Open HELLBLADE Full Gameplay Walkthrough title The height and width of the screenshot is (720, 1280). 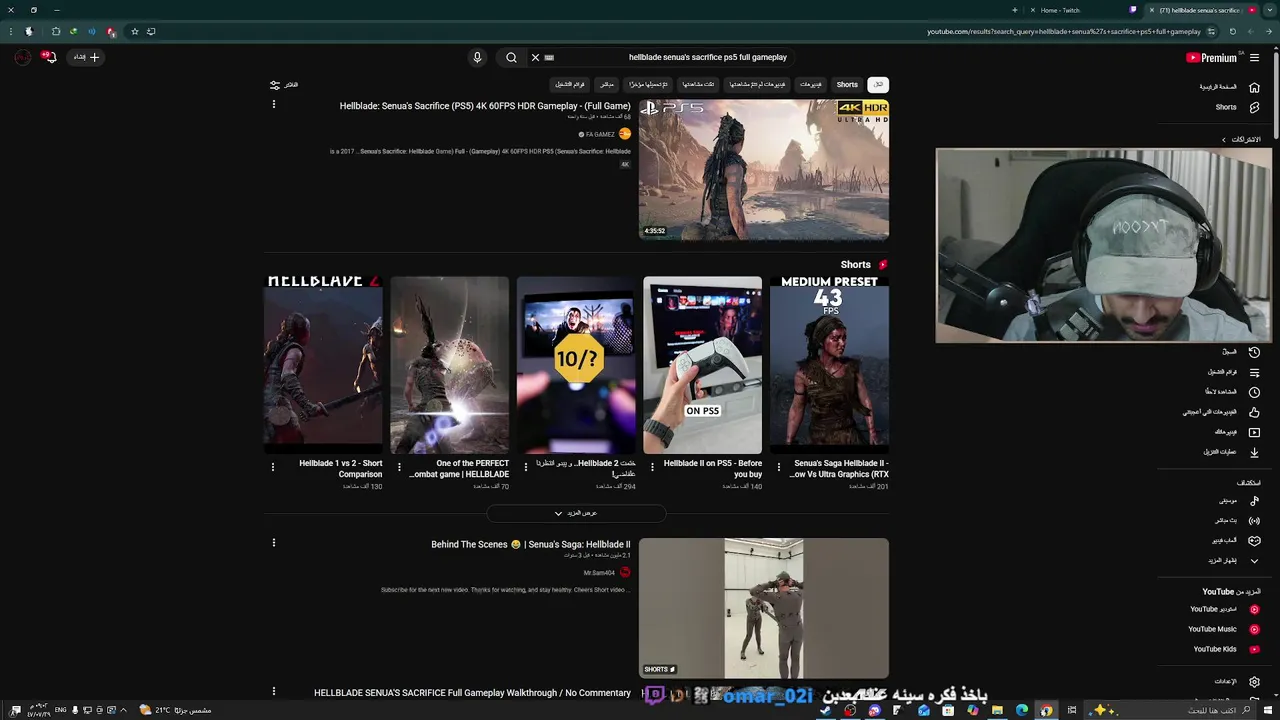(472, 693)
